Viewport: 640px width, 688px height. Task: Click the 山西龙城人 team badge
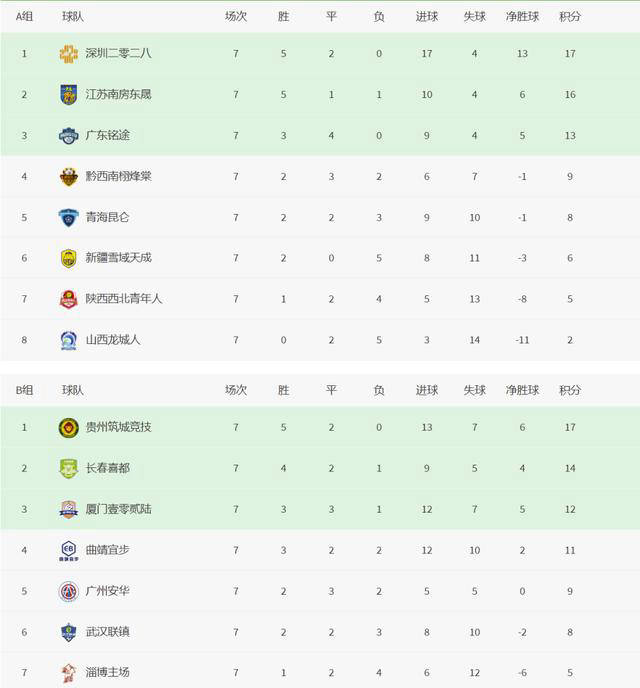(68, 340)
